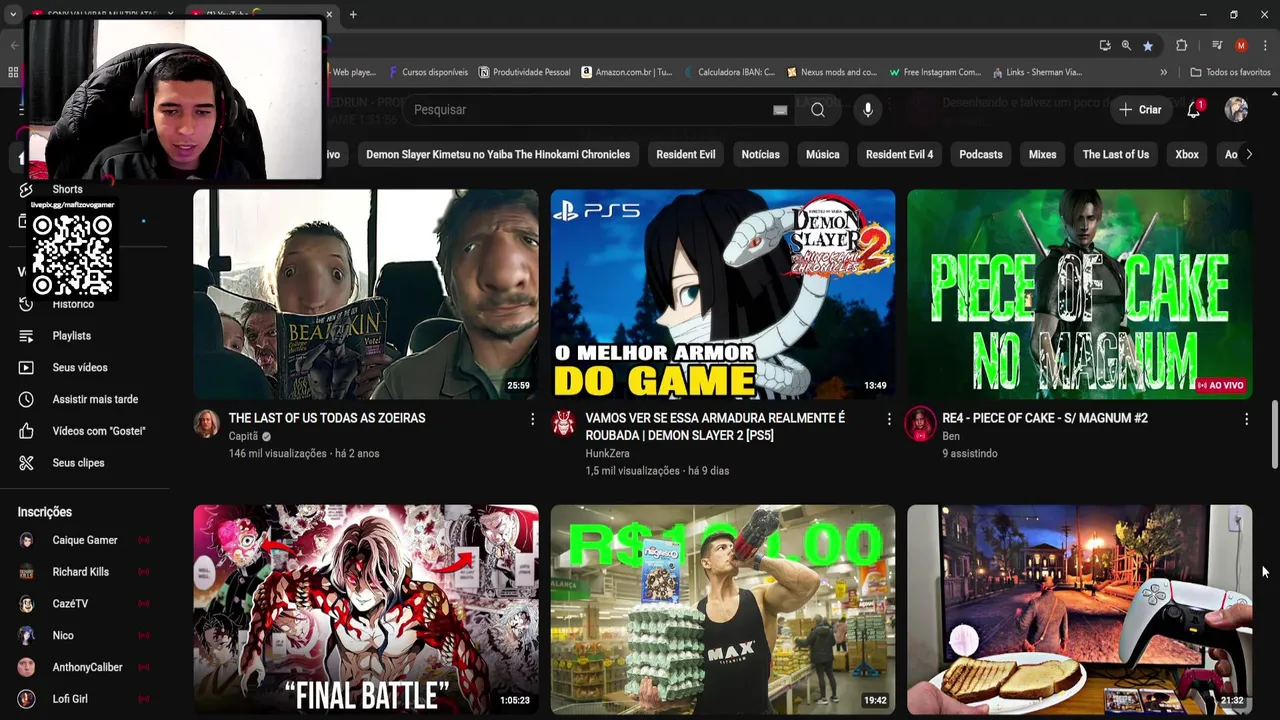Click the Criar button
Image resolution: width=1280 pixels, height=720 pixels.
coord(1141,110)
